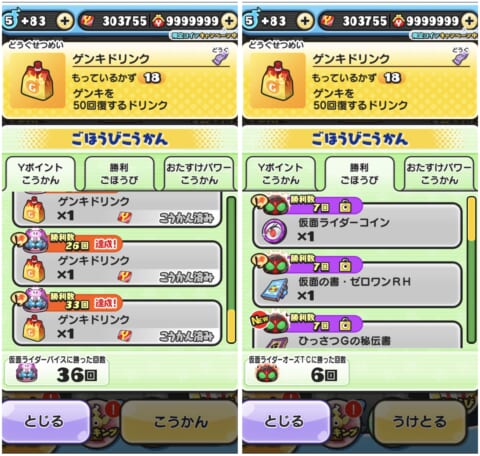Tap the plus icon after 9999999 in left screen
The width and height of the screenshot is (480, 456).
tap(229, 21)
